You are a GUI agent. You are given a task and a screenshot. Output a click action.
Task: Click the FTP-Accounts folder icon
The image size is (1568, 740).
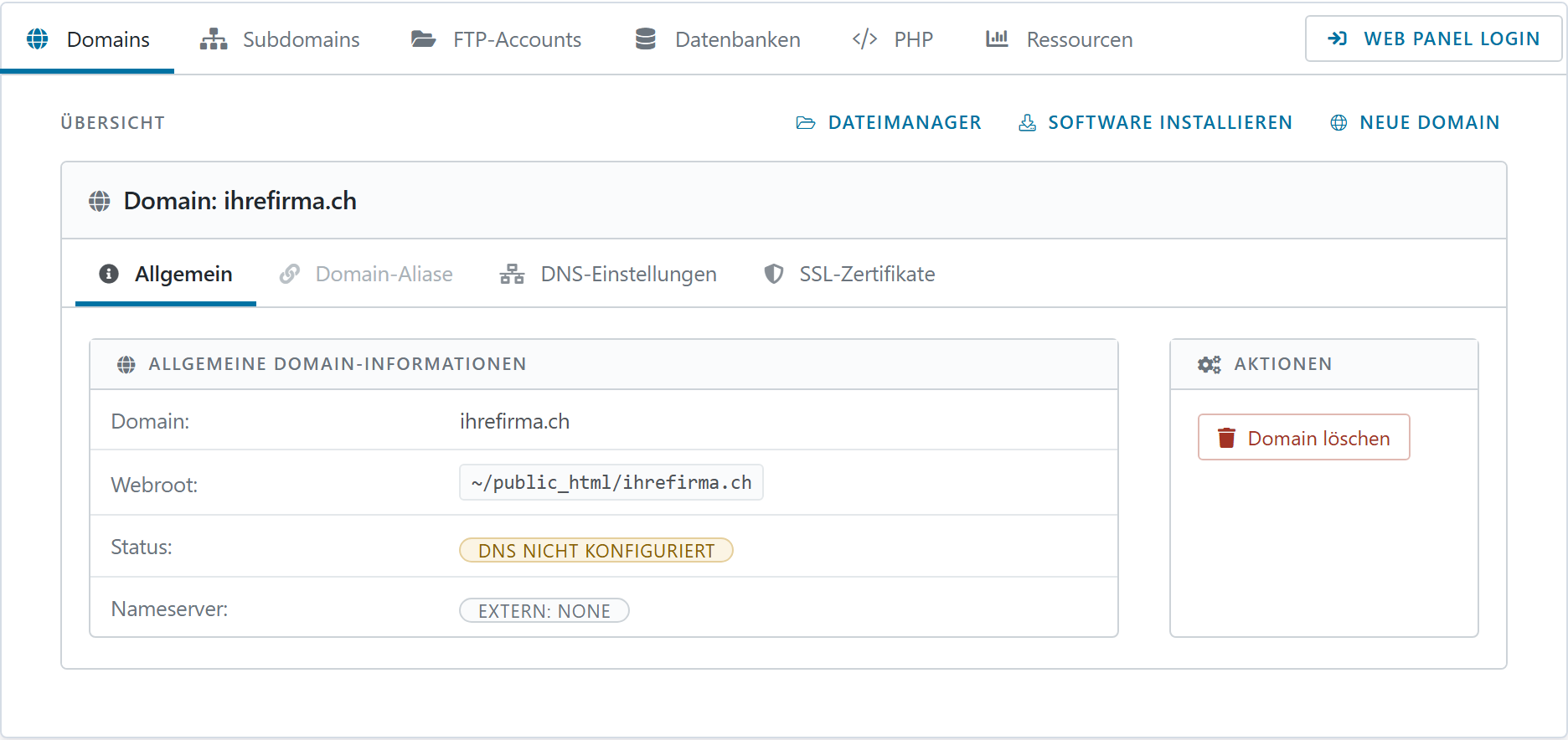[x=424, y=39]
